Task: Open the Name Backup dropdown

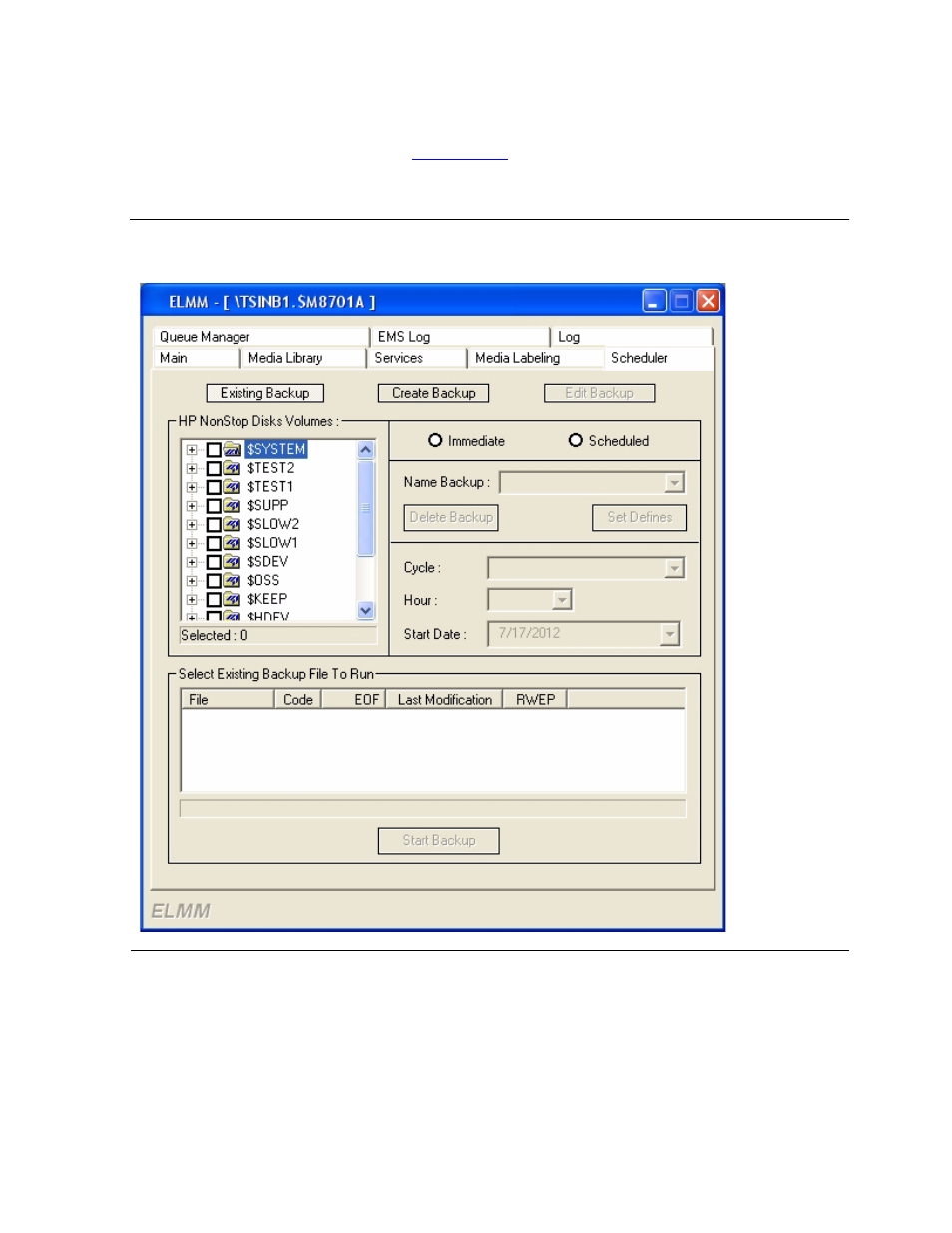Action: (x=675, y=483)
